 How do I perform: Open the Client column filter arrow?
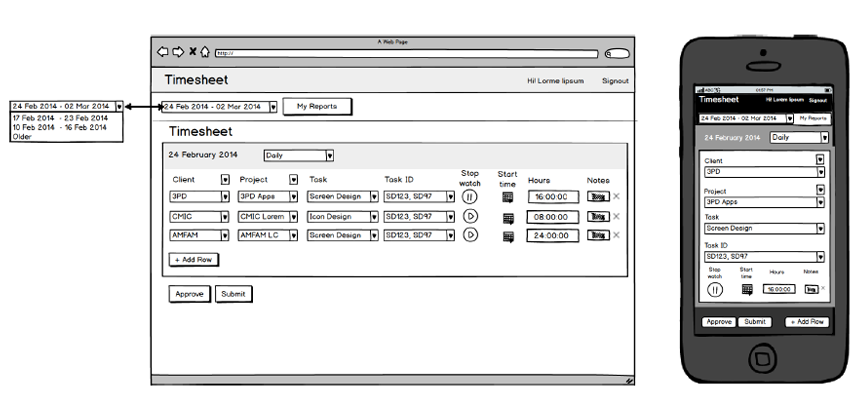point(225,180)
